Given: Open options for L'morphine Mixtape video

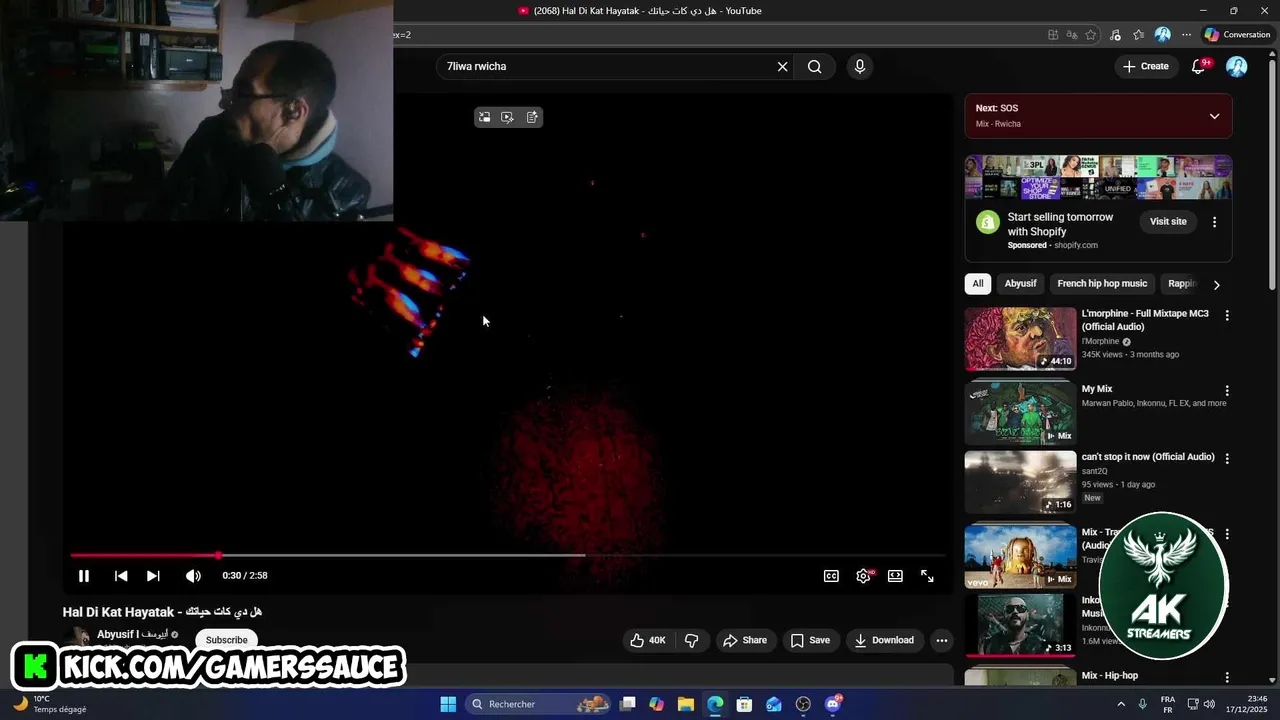Looking at the screenshot, I should [1227, 315].
